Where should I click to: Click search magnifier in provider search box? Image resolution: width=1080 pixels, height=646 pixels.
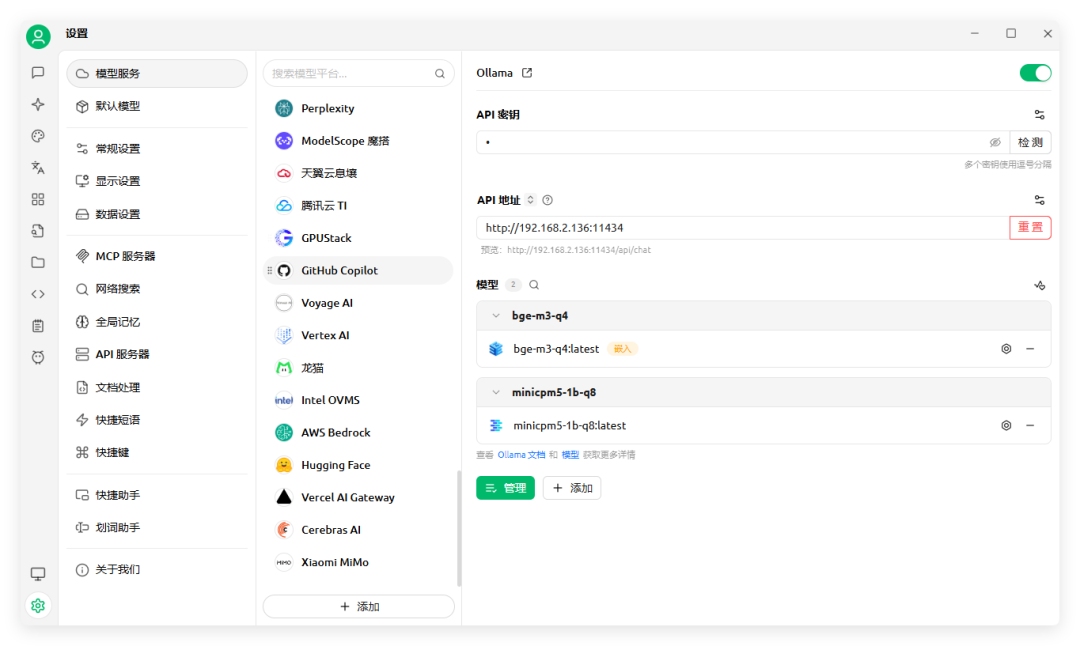coord(439,74)
